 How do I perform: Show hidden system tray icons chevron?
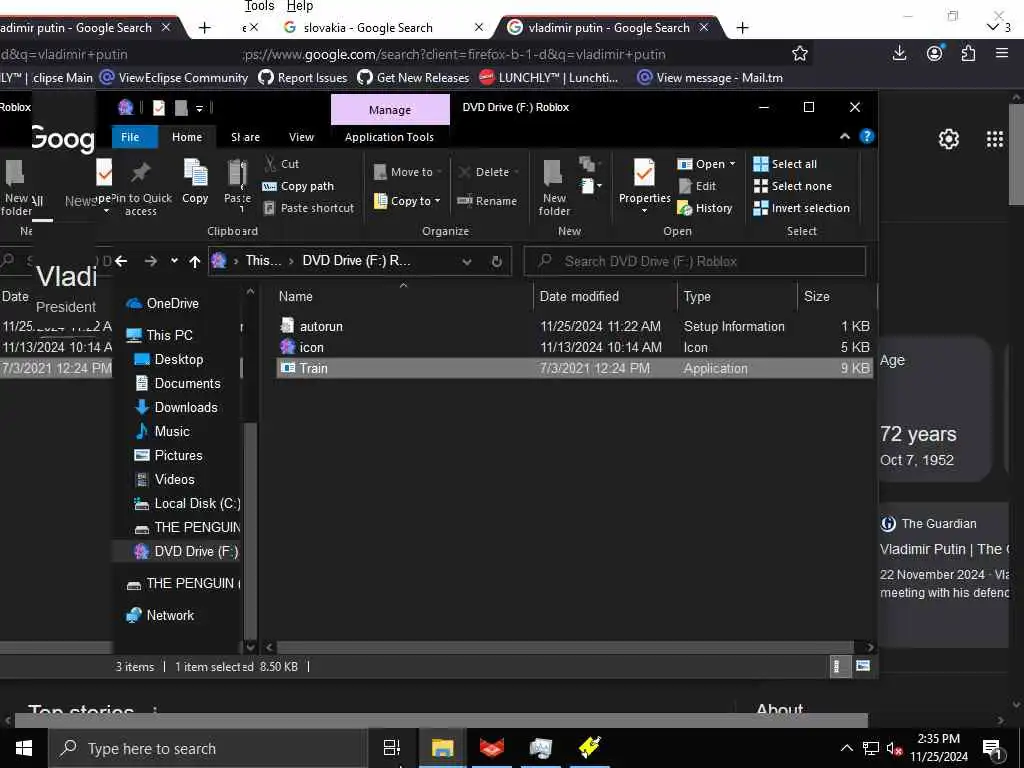846,748
